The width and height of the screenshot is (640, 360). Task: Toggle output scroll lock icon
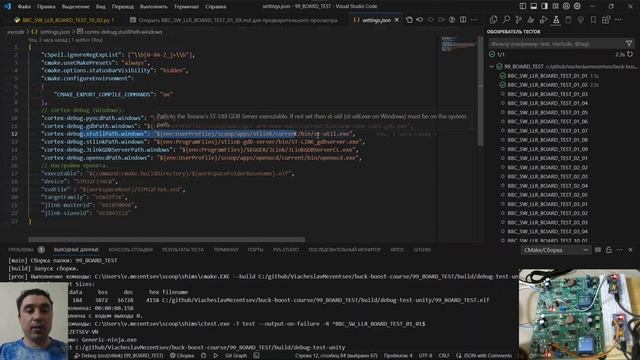point(609,250)
